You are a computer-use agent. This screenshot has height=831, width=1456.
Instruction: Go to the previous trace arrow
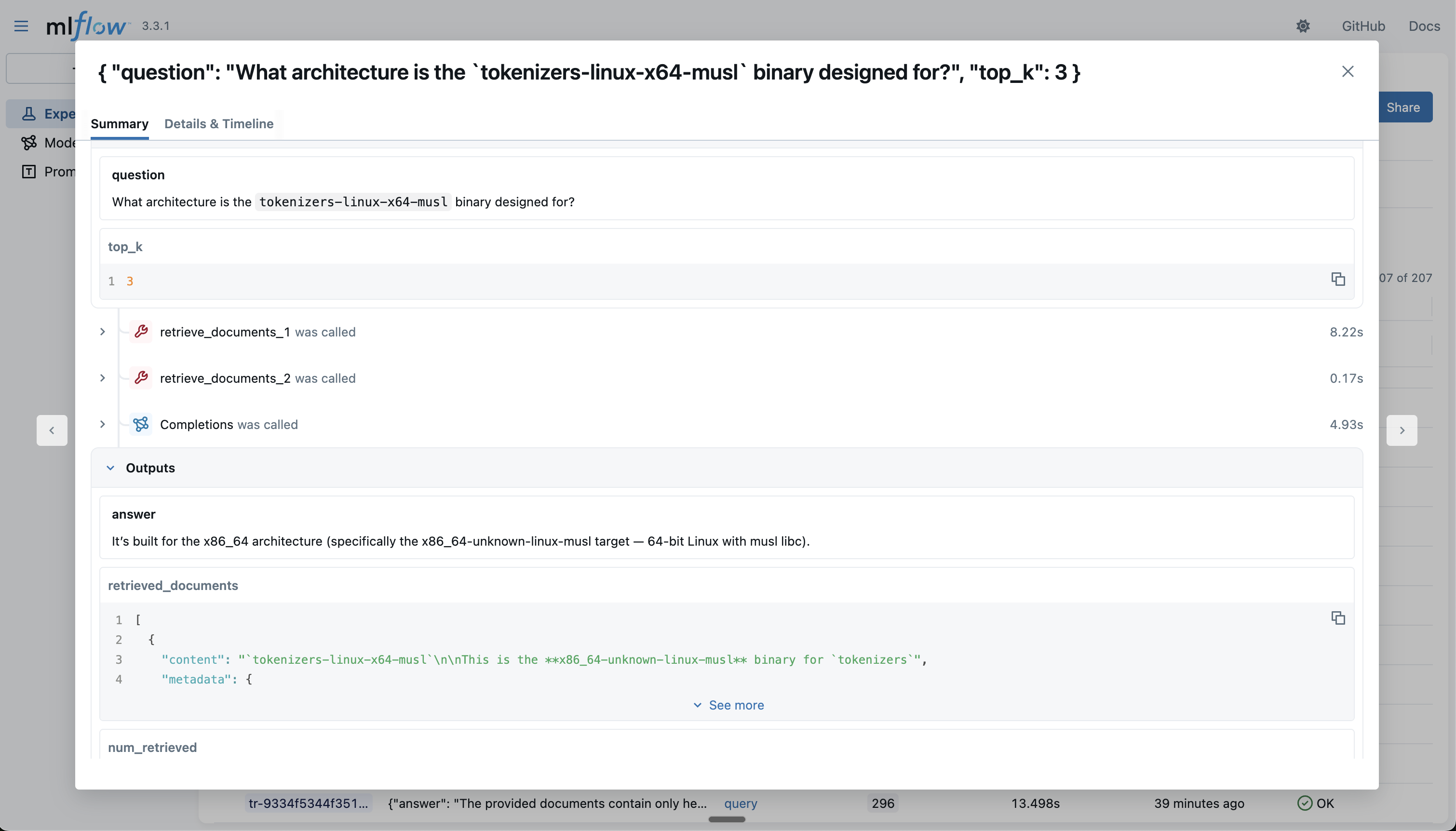pyautogui.click(x=52, y=430)
